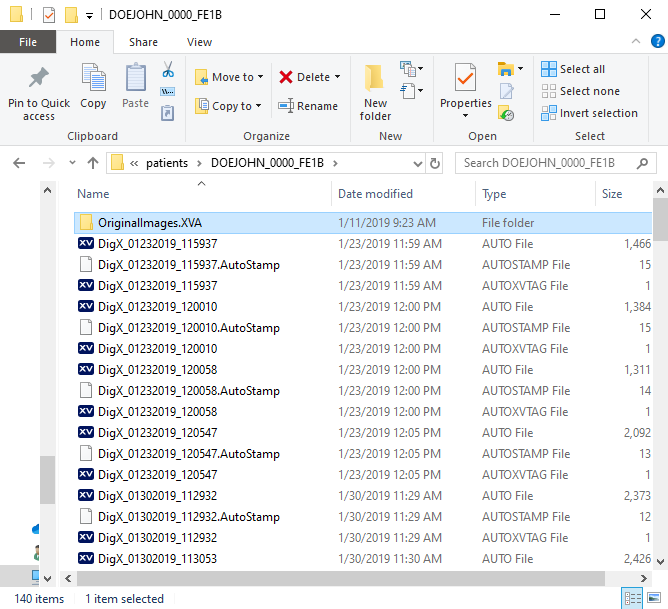
Task: Select the 2,373 KB DigX_01302019_112932 AUTO file
Action: 363,496
